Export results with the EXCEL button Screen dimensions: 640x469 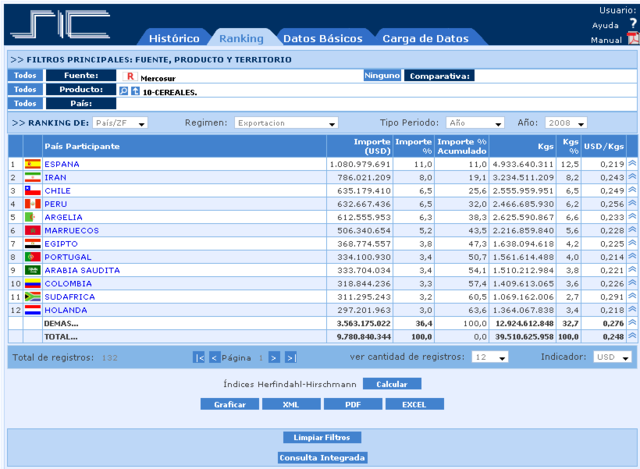[414, 405]
